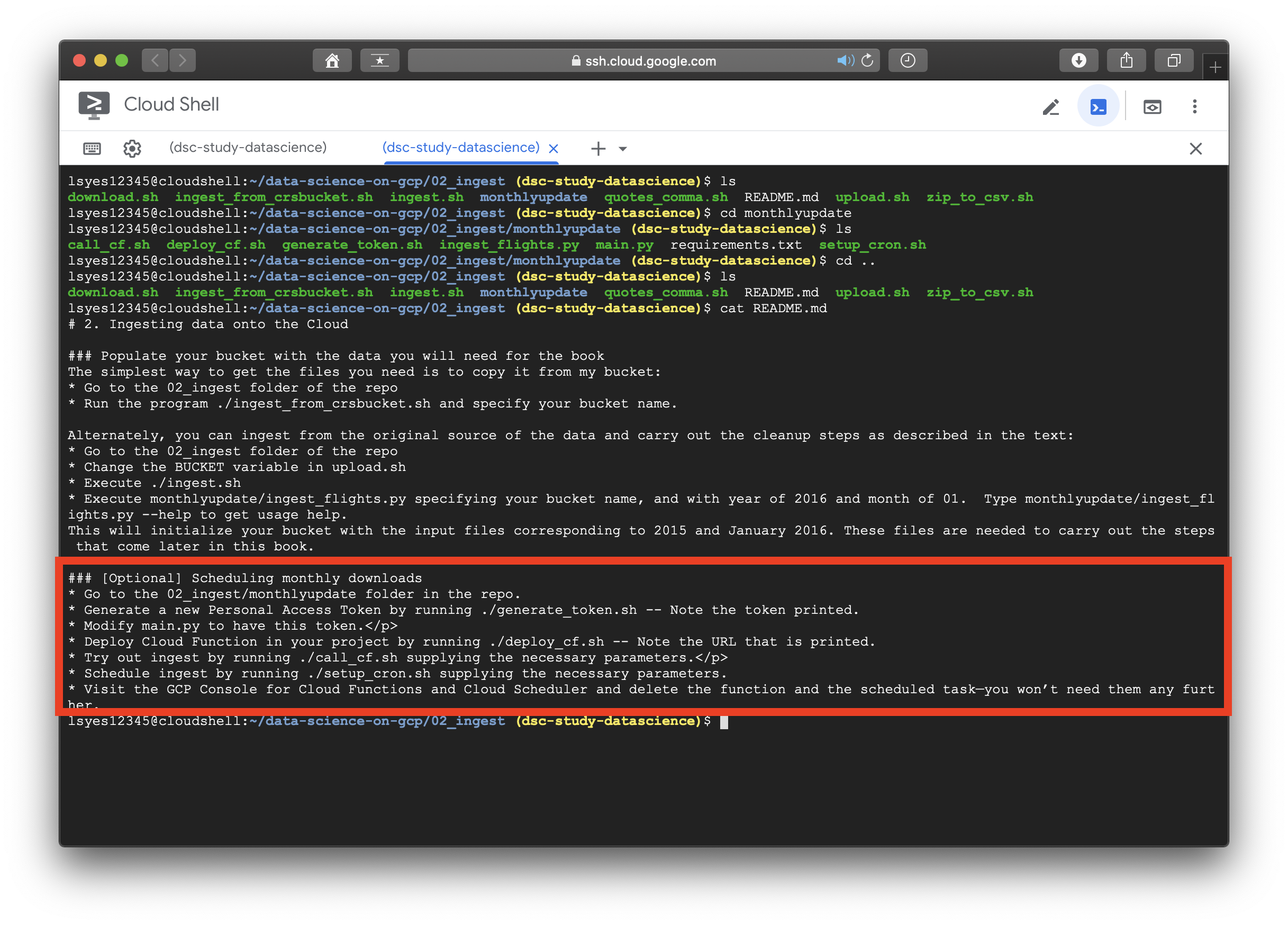Open the three-dot more options menu
This screenshot has width=1288, height=925.
tap(1194, 107)
